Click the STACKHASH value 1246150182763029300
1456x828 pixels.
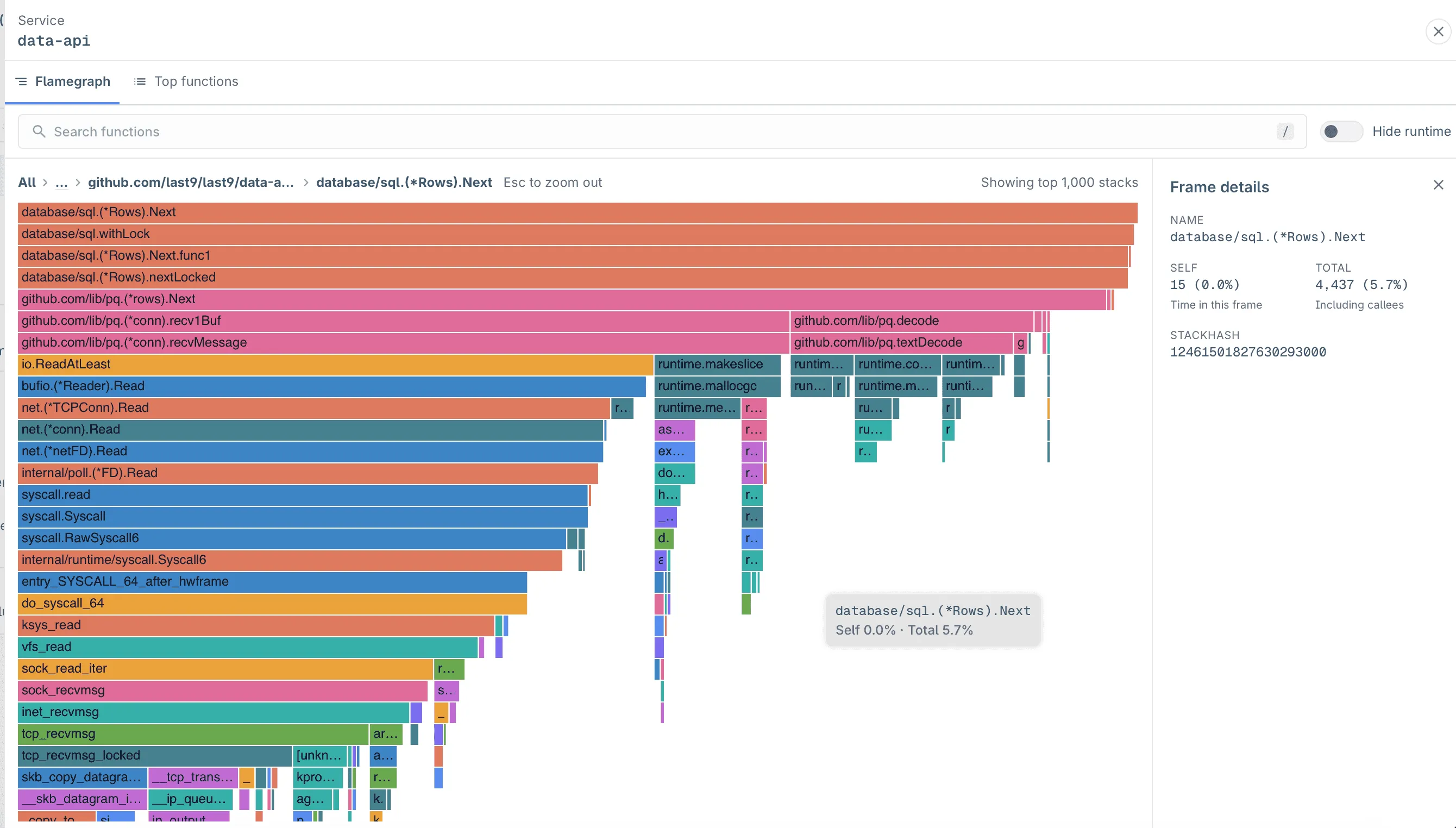tap(1248, 352)
